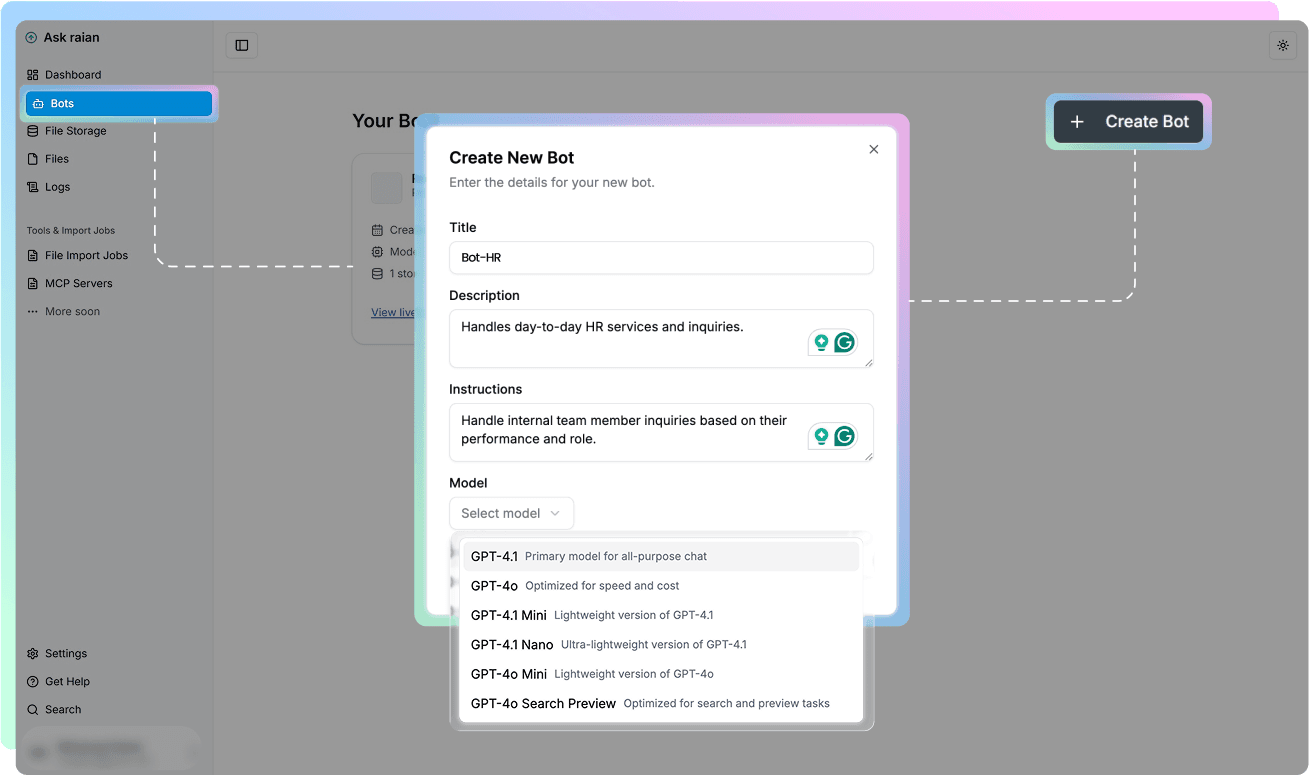The height and width of the screenshot is (776, 1309).
Task: Switch theme with the sun icon
Action: (1283, 46)
